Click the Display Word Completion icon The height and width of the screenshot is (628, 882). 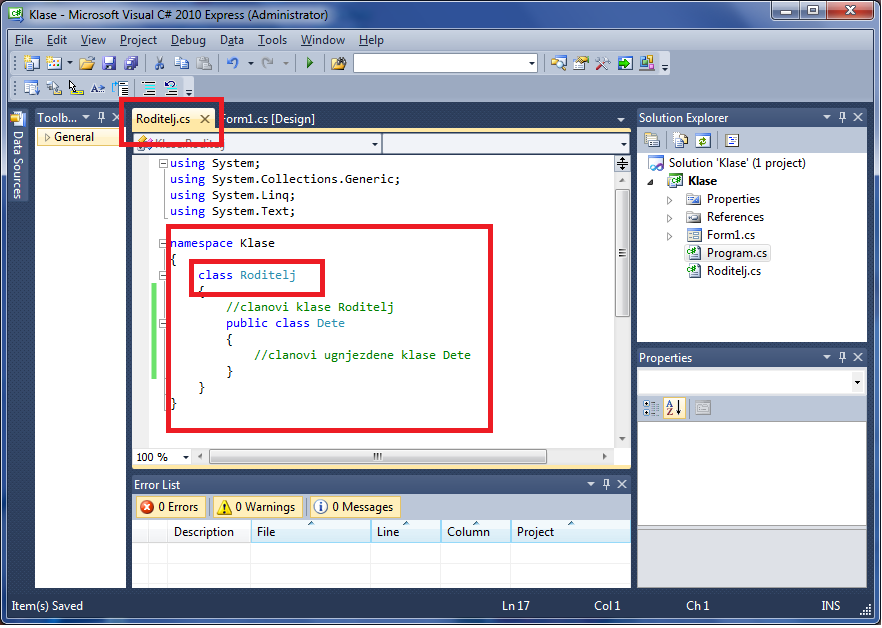tap(98, 88)
